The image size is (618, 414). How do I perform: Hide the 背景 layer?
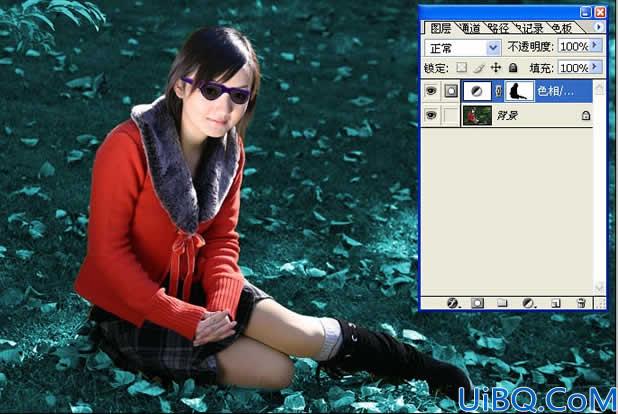coord(431,116)
